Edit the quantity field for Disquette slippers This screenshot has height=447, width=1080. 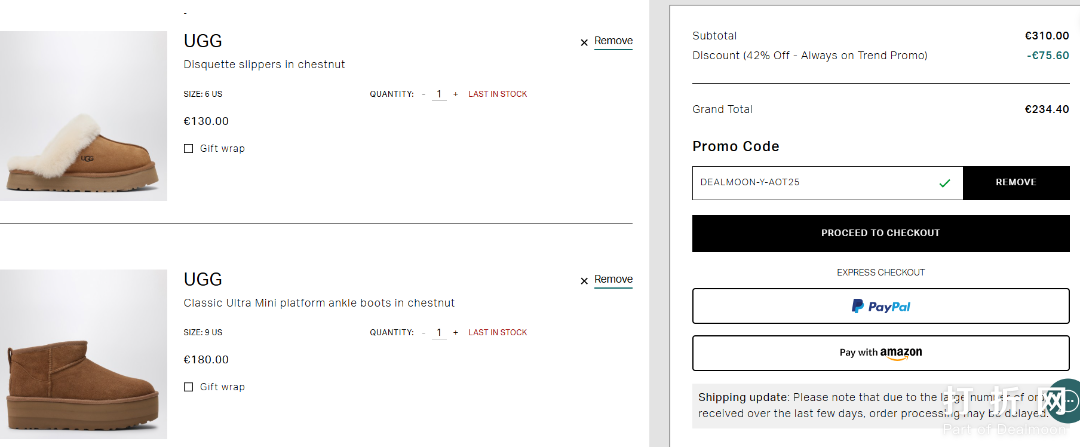point(439,94)
